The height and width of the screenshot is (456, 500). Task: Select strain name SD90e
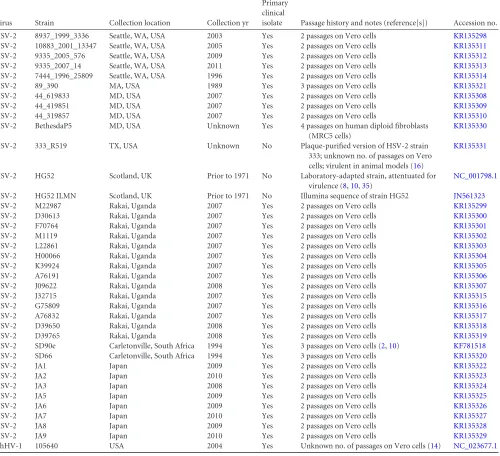coord(45,346)
